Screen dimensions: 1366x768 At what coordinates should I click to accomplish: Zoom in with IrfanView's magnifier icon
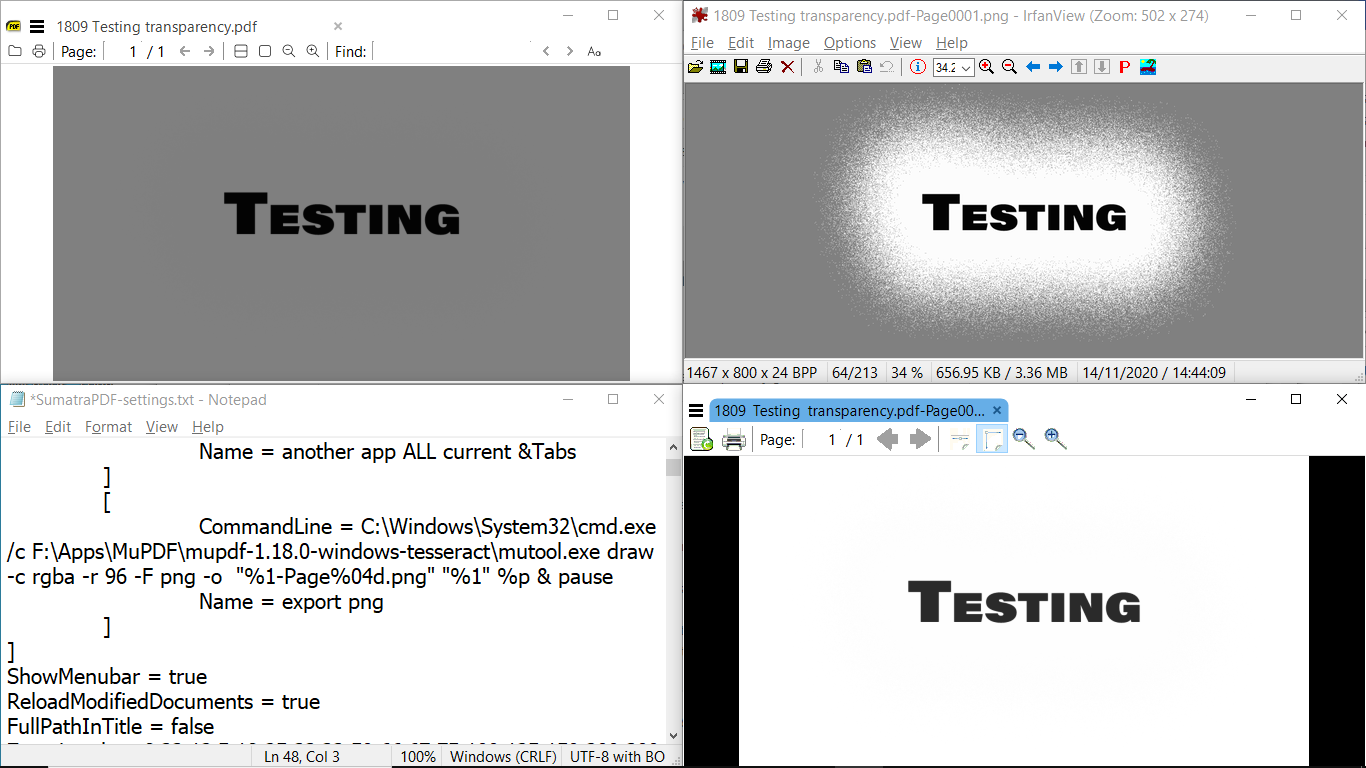point(987,67)
